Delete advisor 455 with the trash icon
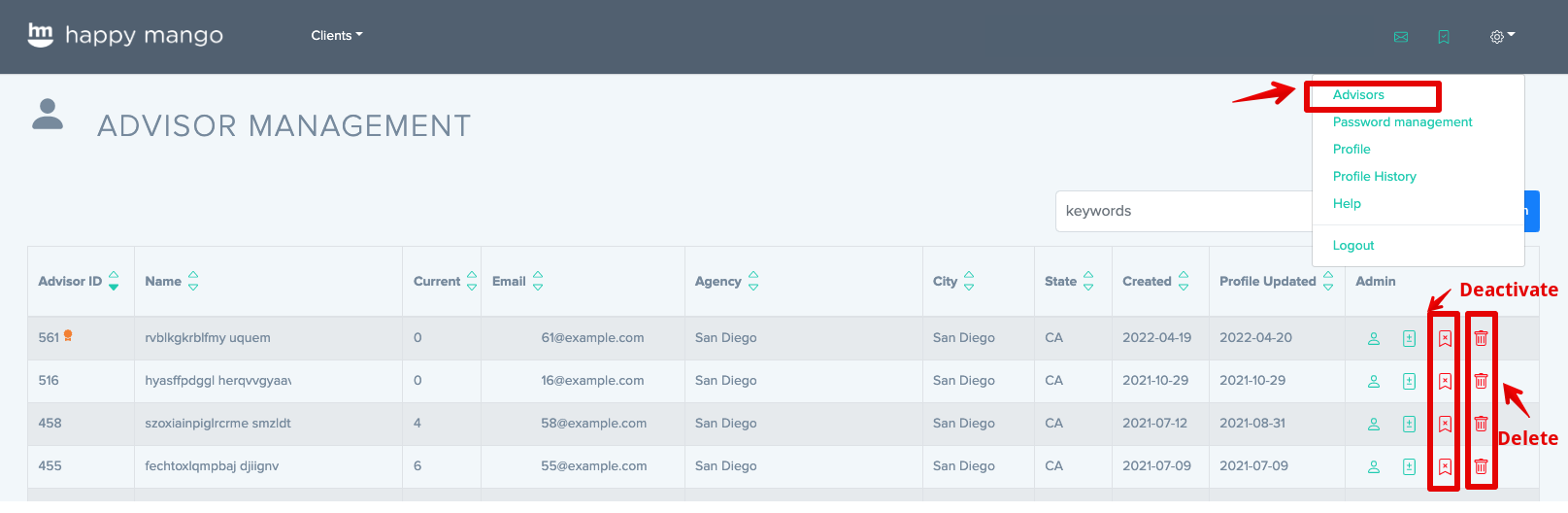Viewport: 1568px width, 513px height. [x=1481, y=466]
